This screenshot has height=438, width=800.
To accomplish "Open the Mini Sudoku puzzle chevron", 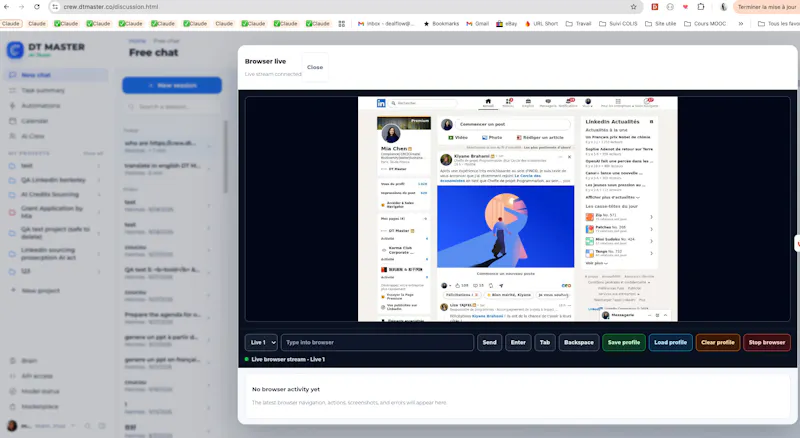I will pos(652,241).
